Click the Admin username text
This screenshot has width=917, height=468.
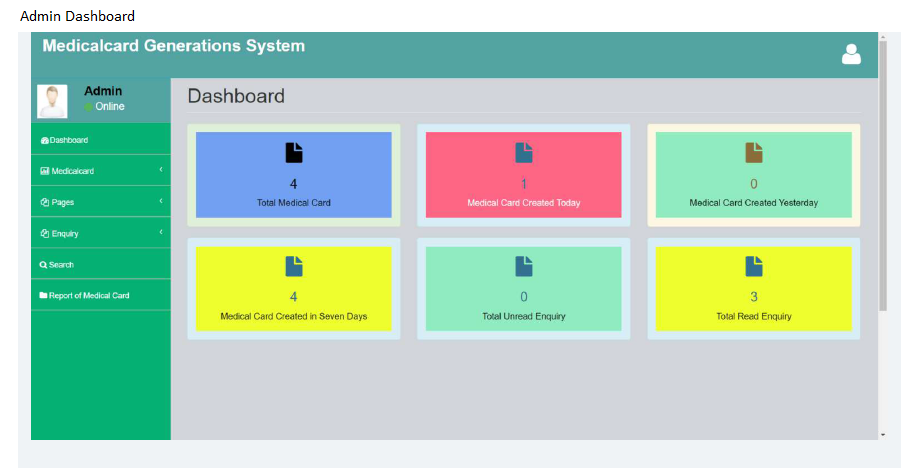click(103, 91)
